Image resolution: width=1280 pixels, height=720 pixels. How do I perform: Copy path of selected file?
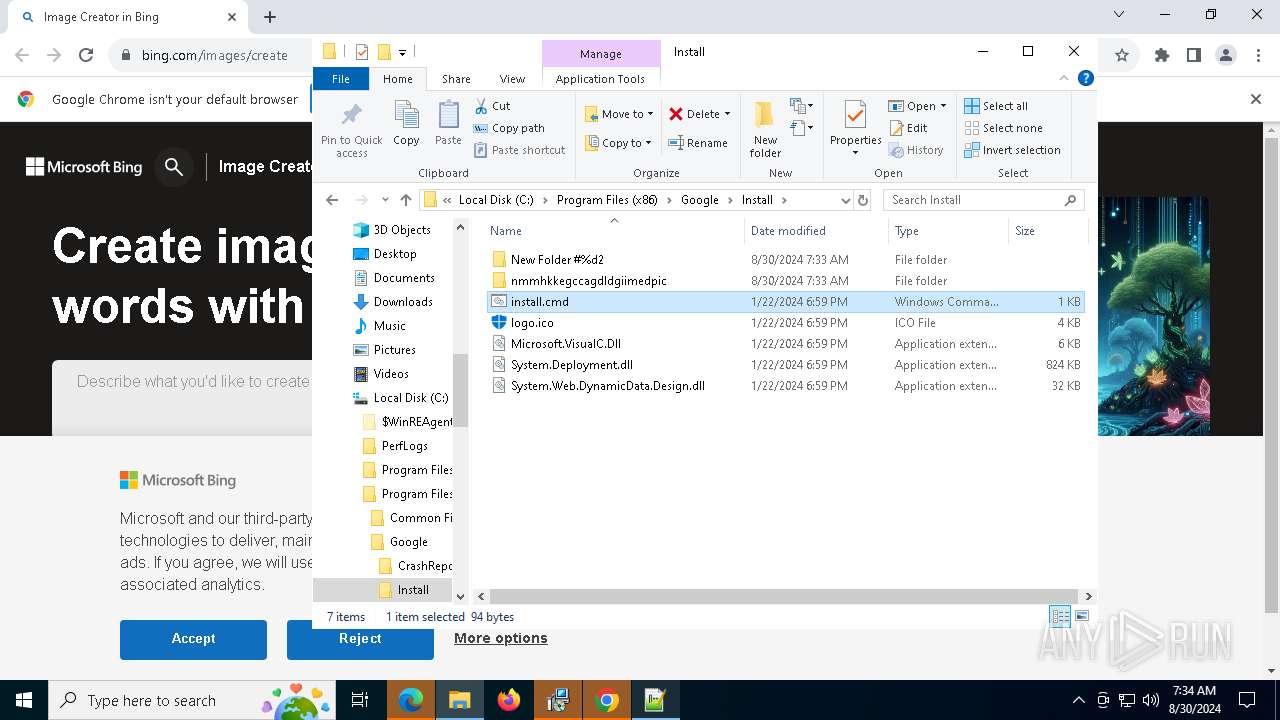(509, 128)
